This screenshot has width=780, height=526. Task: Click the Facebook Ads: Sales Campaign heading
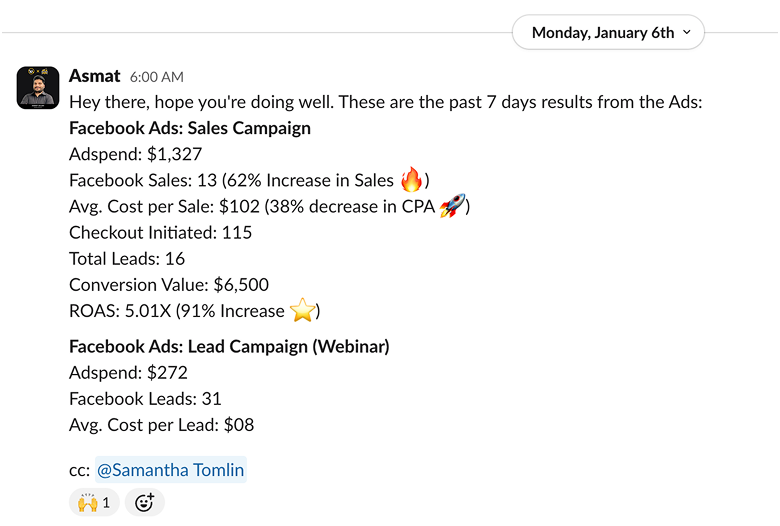pyautogui.click(x=190, y=128)
